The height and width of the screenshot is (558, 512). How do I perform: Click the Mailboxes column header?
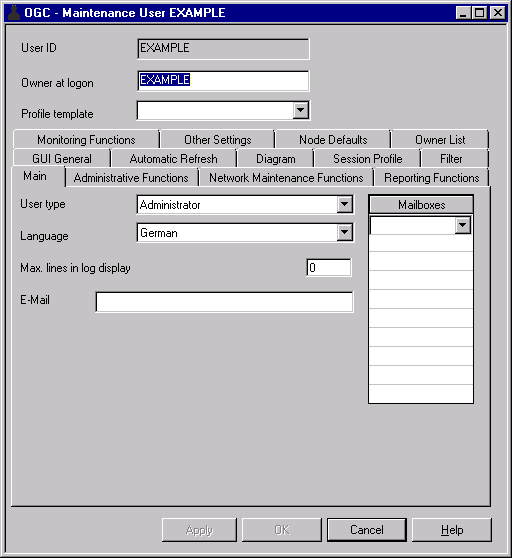click(x=421, y=205)
